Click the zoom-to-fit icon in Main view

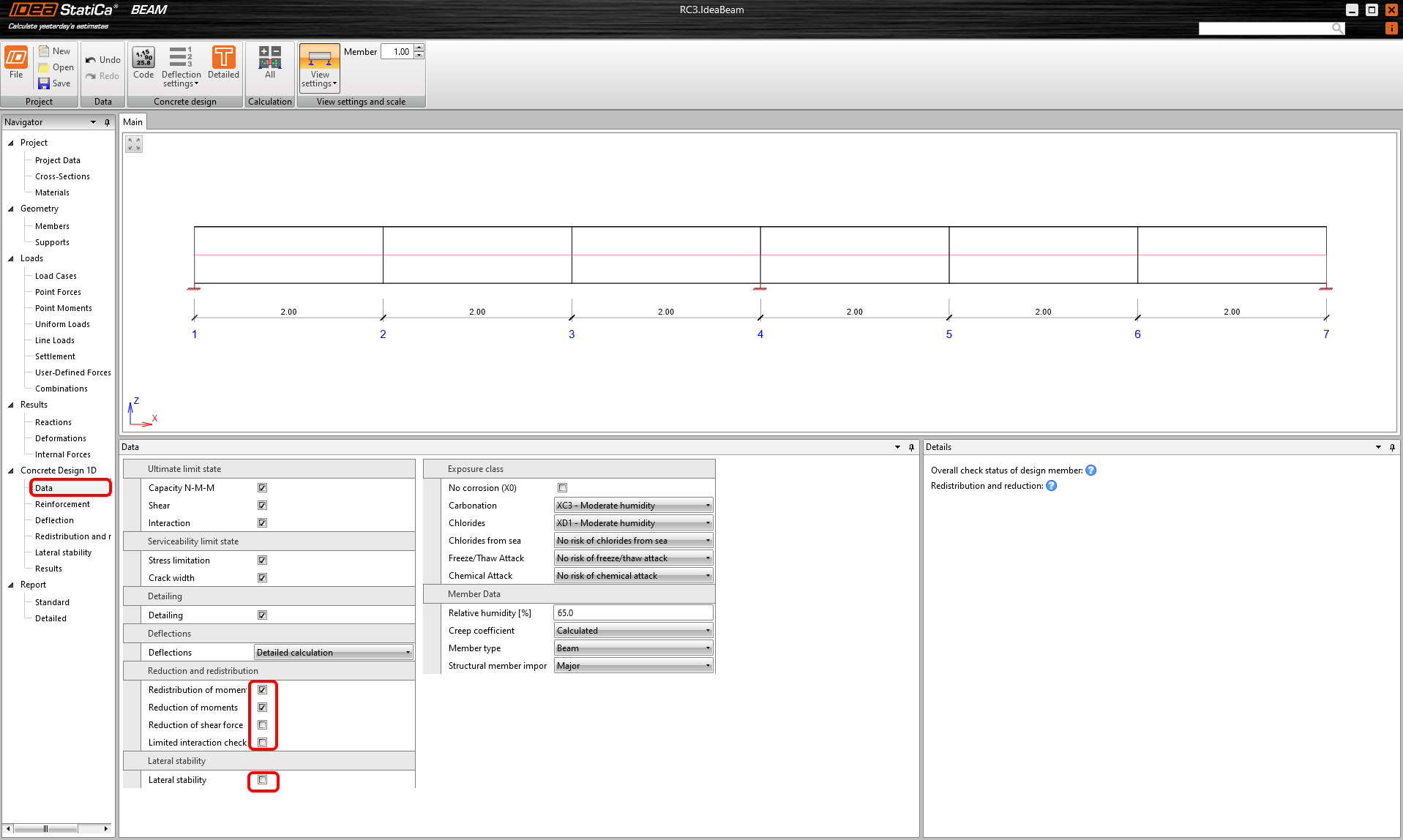click(134, 144)
